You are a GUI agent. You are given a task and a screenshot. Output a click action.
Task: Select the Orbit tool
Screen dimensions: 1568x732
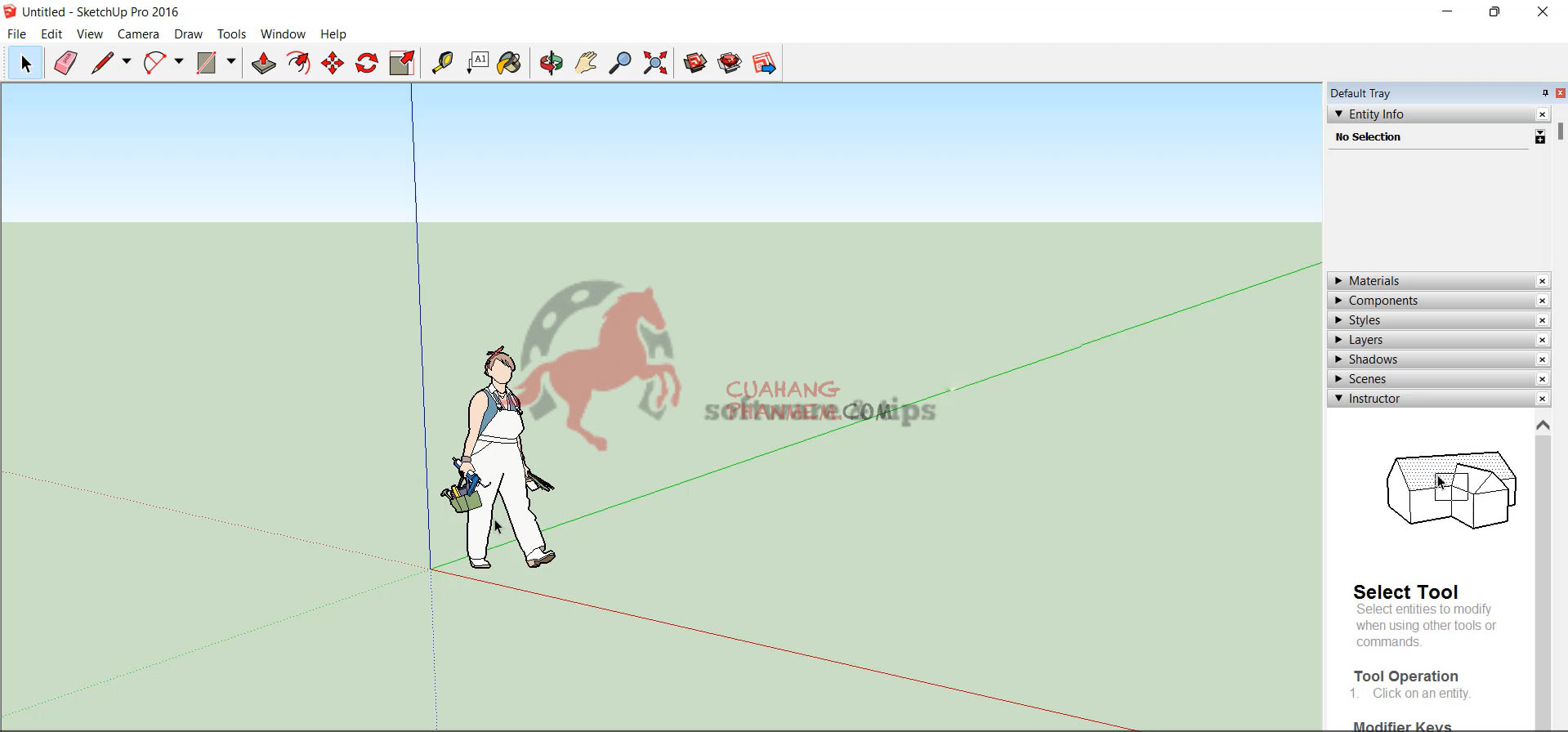[x=552, y=63]
